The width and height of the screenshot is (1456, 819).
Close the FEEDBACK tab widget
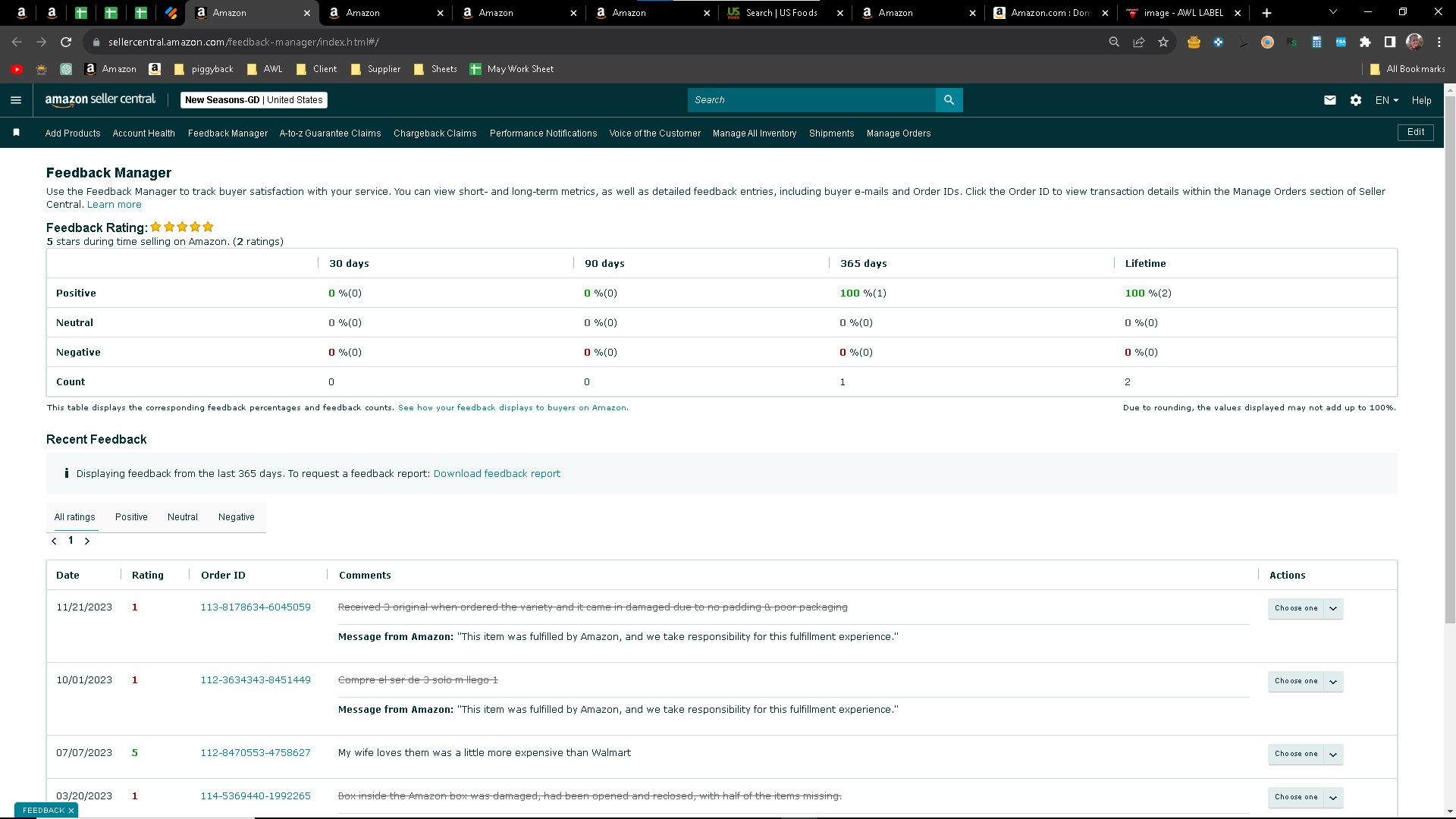point(71,811)
